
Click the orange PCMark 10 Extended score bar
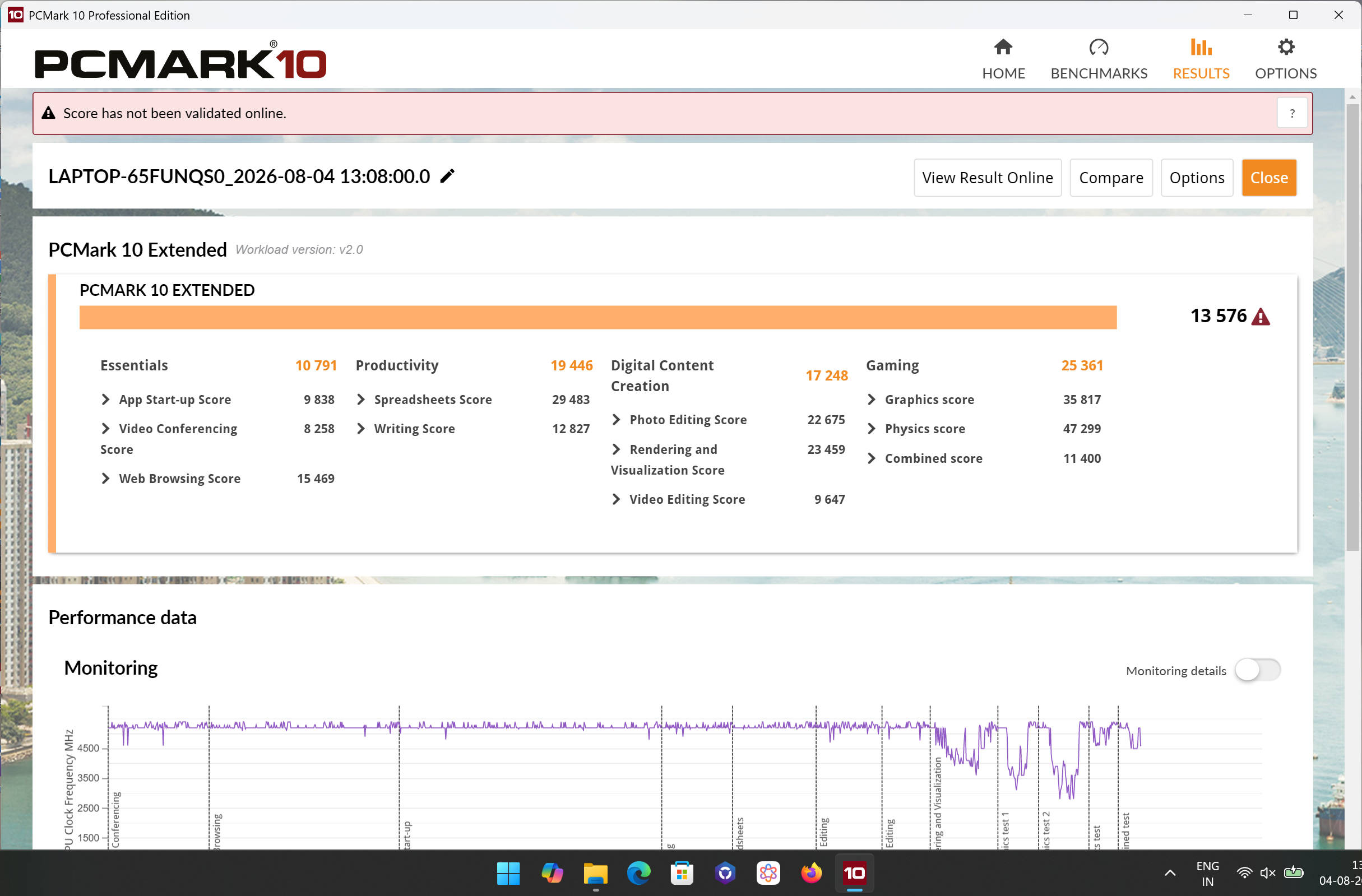click(x=597, y=318)
